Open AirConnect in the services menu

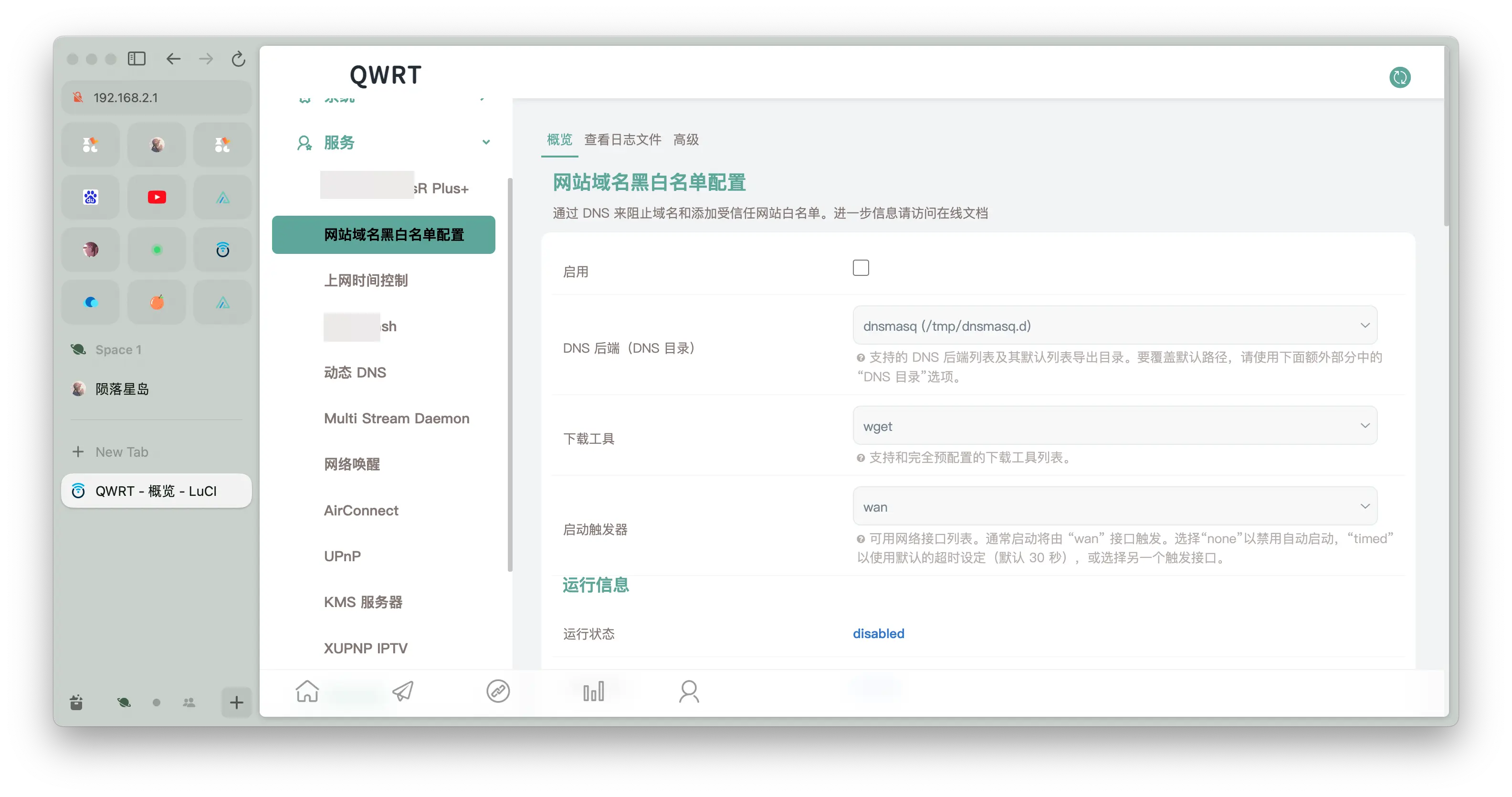click(x=361, y=511)
